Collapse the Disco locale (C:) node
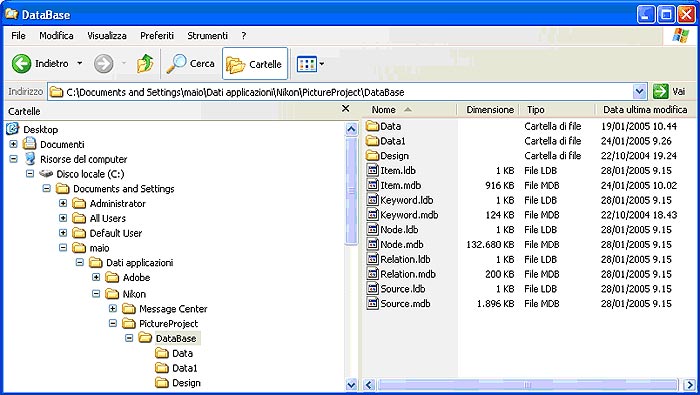The width and height of the screenshot is (700, 395). [30, 174]
